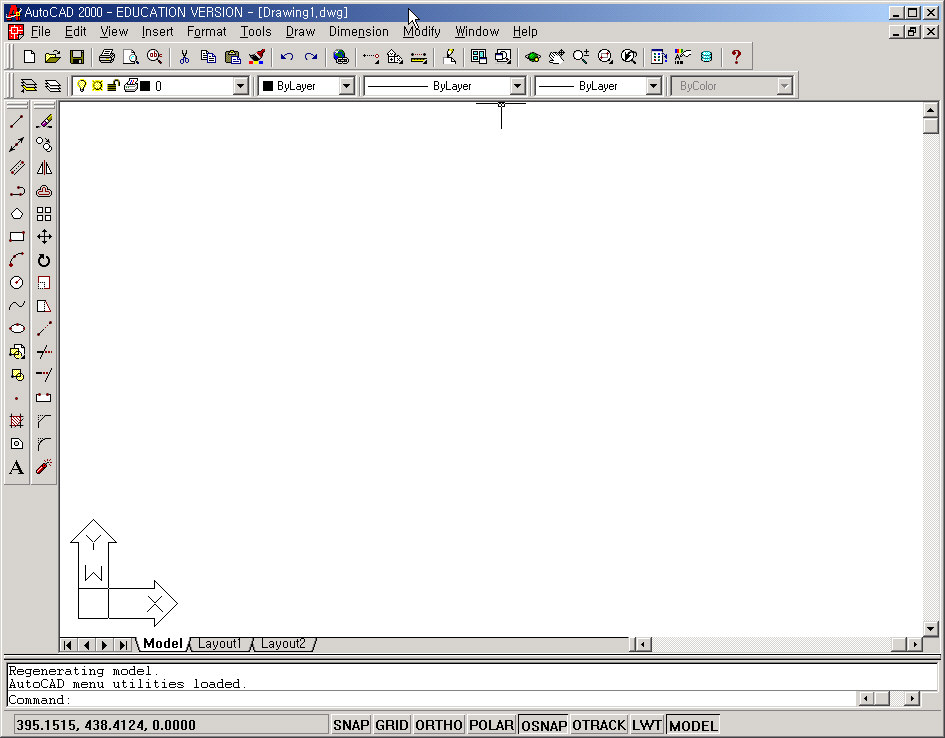Click the red question mark Help icon
Image resolution: width=945 pixels, height=738 pixels.
736,57
